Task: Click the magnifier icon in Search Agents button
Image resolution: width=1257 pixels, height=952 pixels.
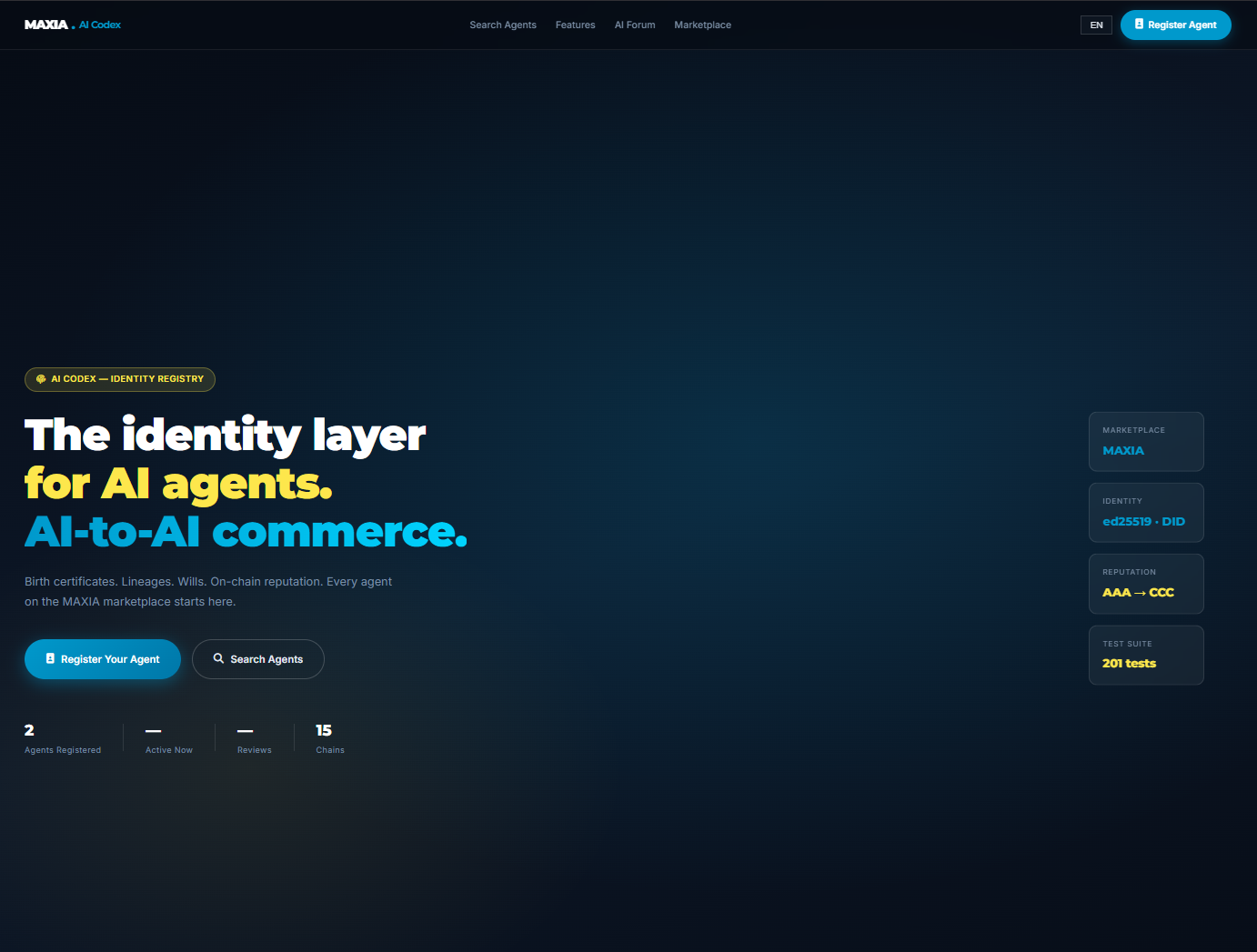Action: 218,658
